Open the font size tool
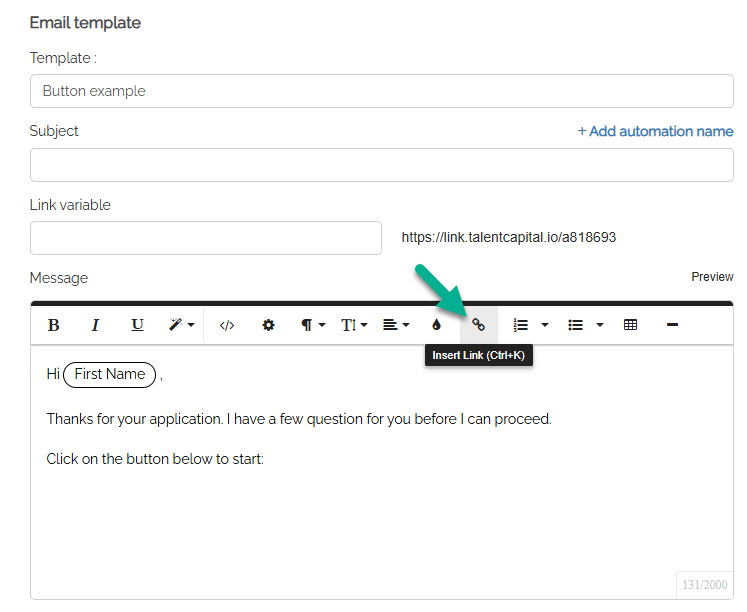 [348, 325]
